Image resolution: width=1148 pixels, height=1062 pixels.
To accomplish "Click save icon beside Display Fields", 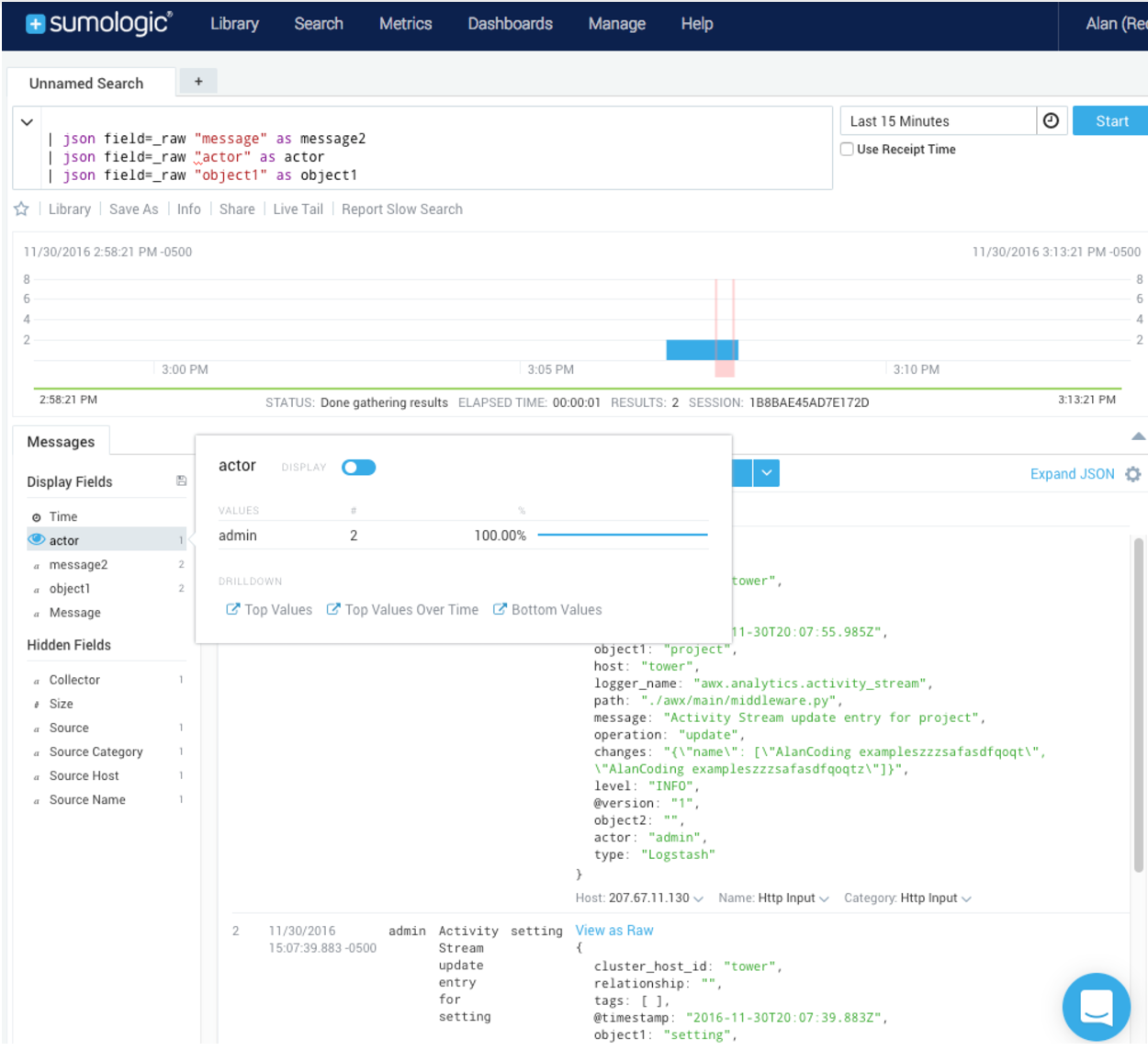I will (x=181, y=481).
